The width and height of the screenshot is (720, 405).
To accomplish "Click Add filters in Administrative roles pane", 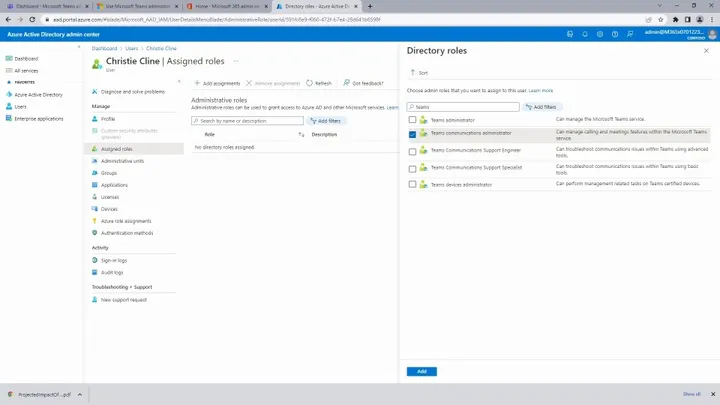I will tap(326, 121).
